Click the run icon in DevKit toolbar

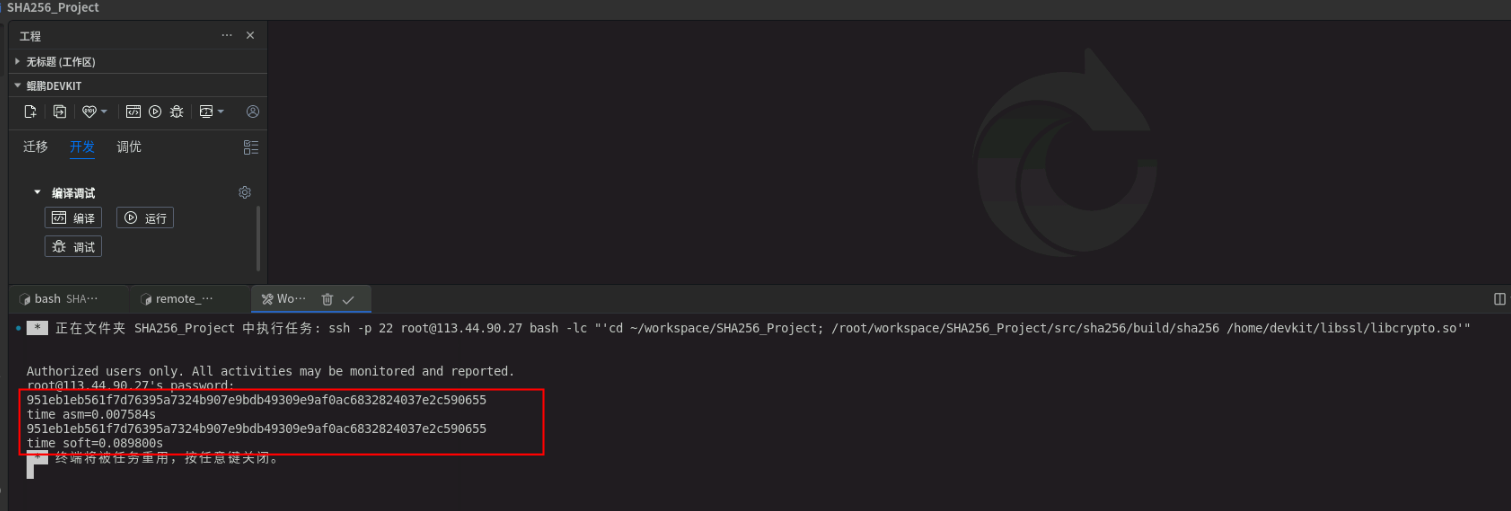tap(155, 112)
